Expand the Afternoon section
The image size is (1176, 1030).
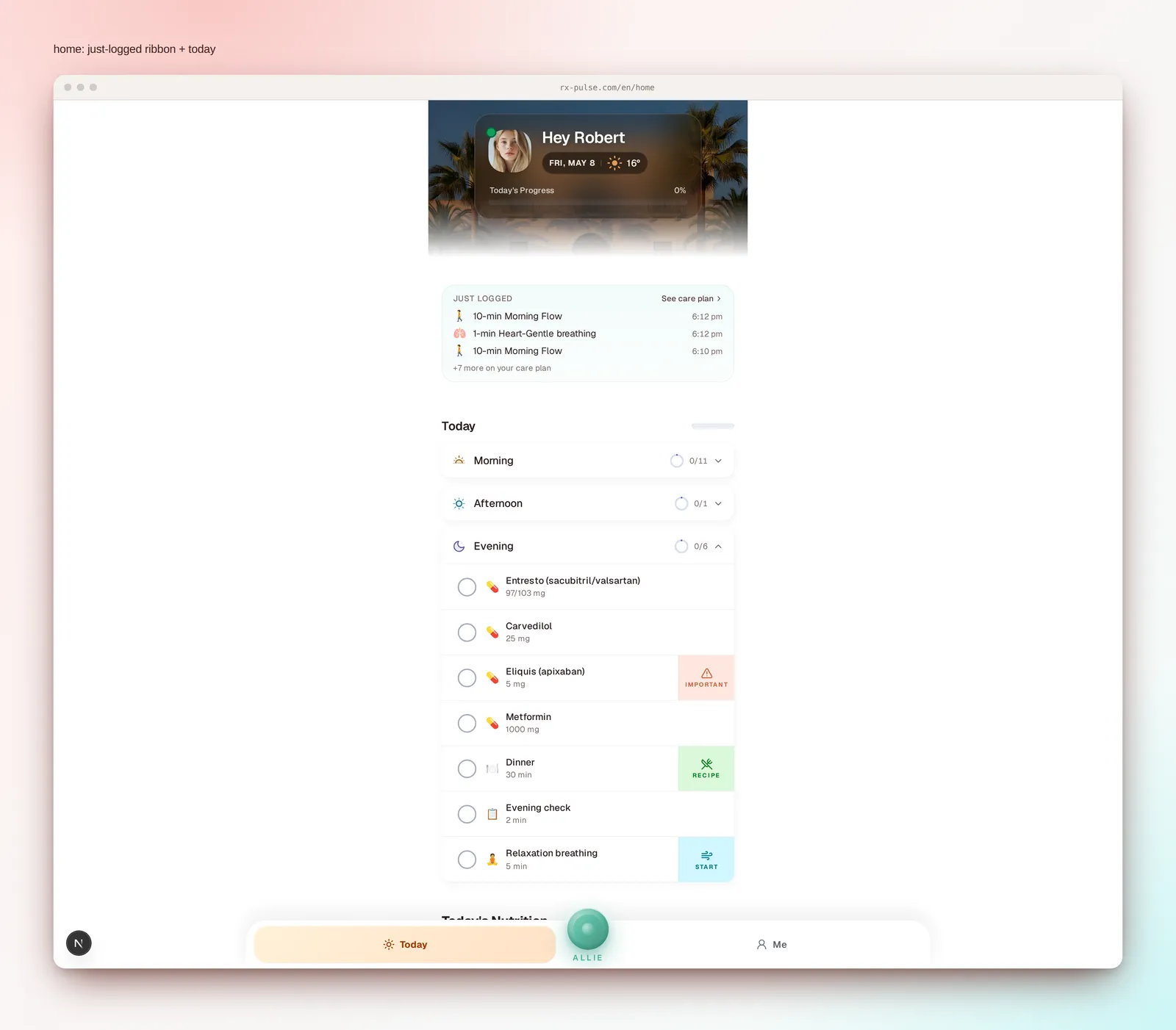pyautogui.click(x=588, y=503)
